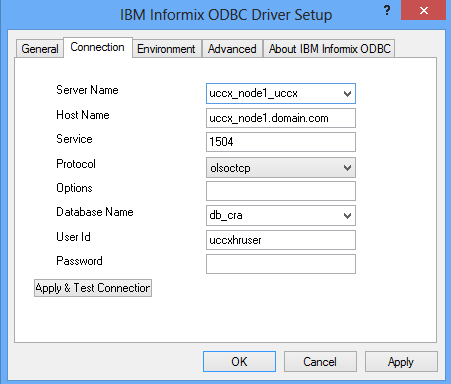Click the Service field showing 1504
451x384 pixels.
click(281, 142)
